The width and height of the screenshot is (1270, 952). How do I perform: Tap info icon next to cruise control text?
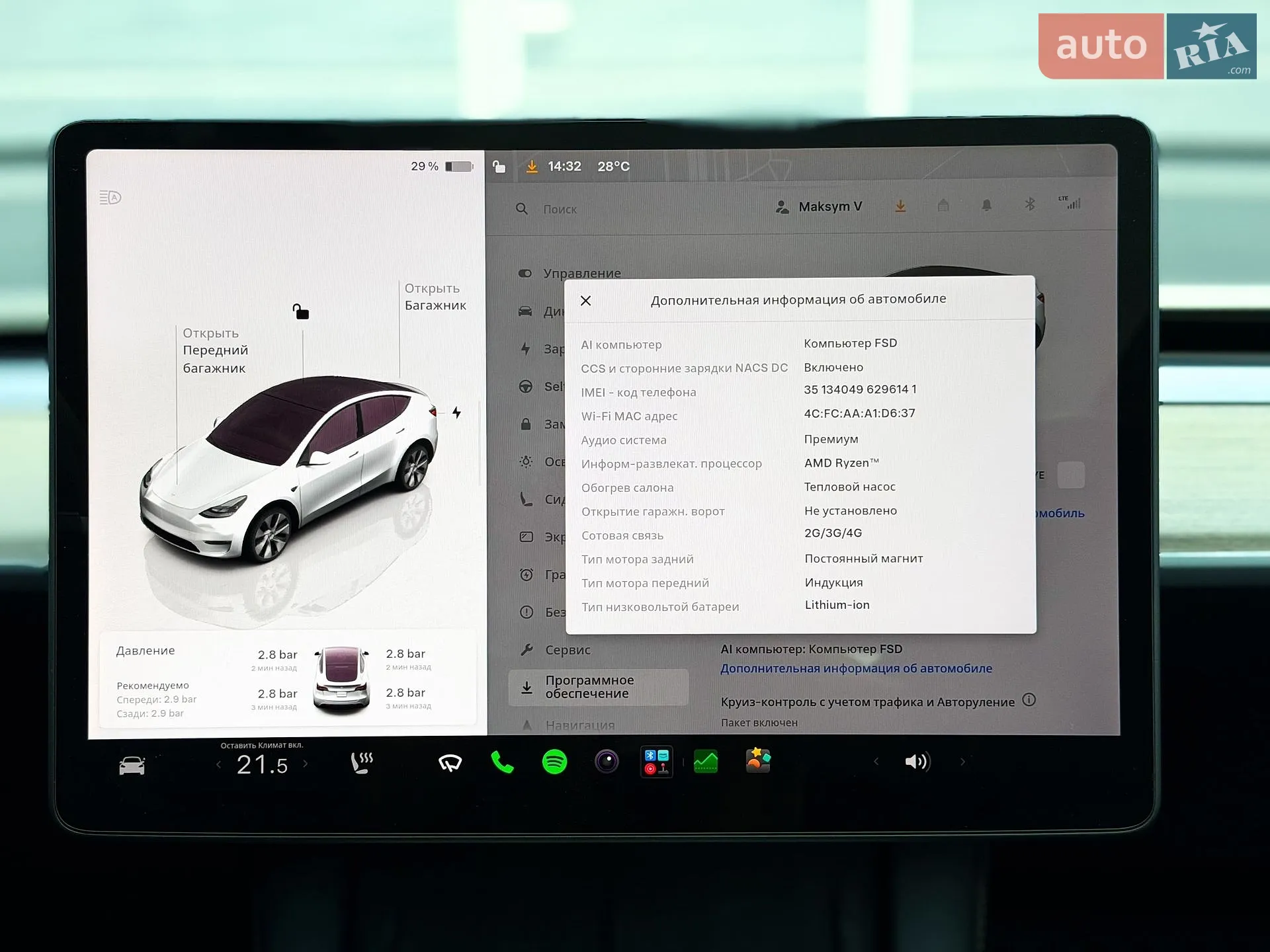1029,699
